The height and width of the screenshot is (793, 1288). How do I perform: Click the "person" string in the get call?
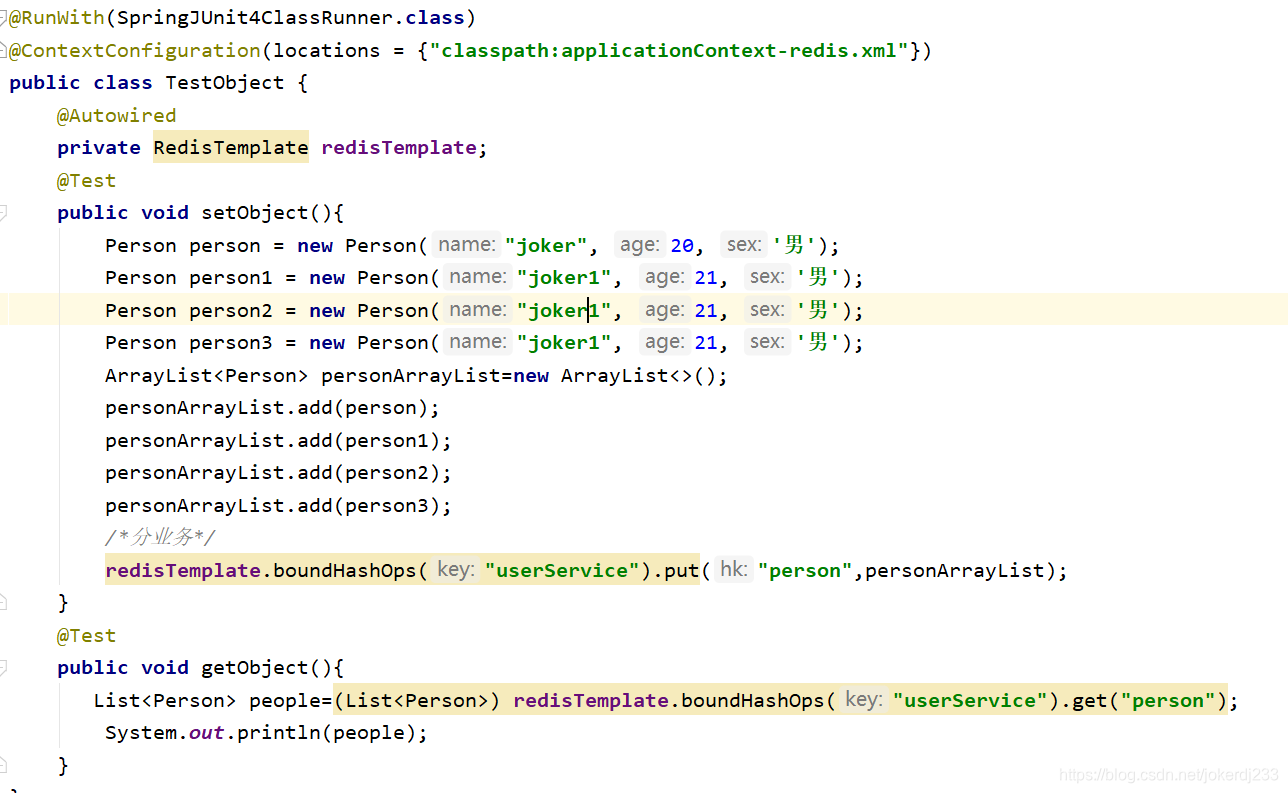click(x=1168, y=700)
